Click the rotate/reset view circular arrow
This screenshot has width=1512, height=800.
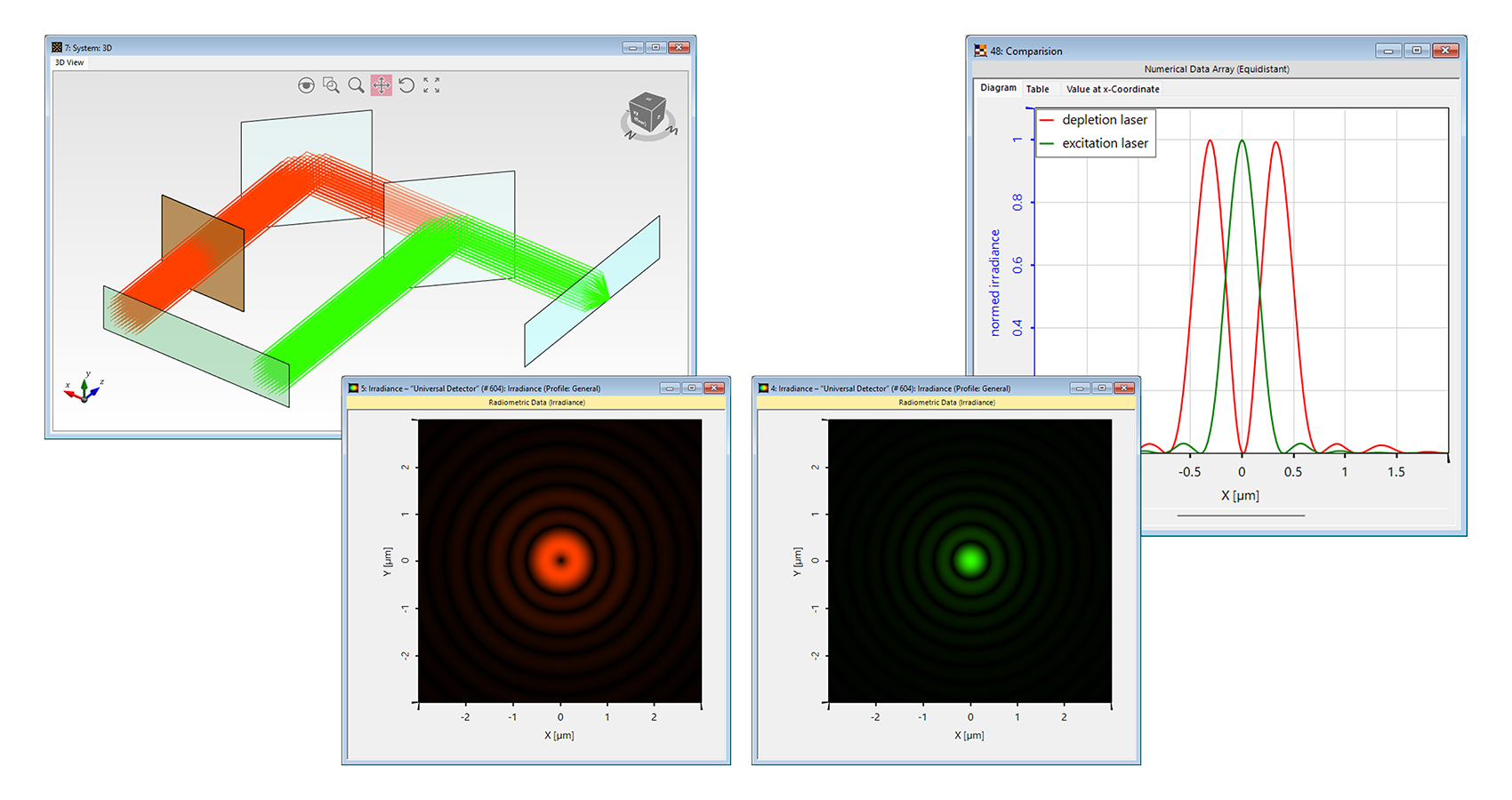pos(406,85)
